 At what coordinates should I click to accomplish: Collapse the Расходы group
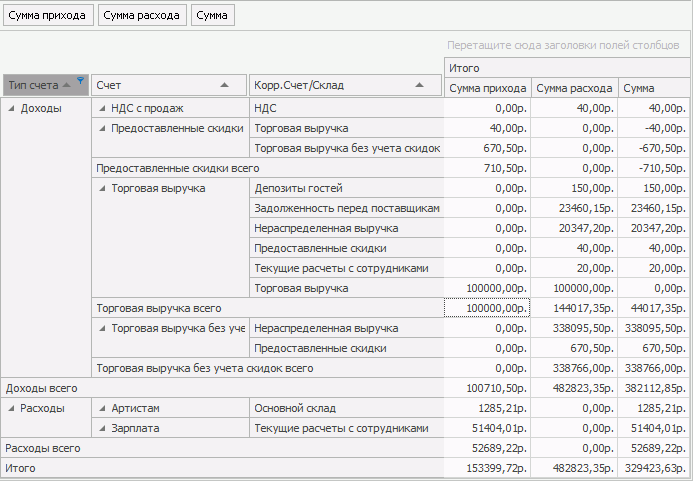coord(11,408)
